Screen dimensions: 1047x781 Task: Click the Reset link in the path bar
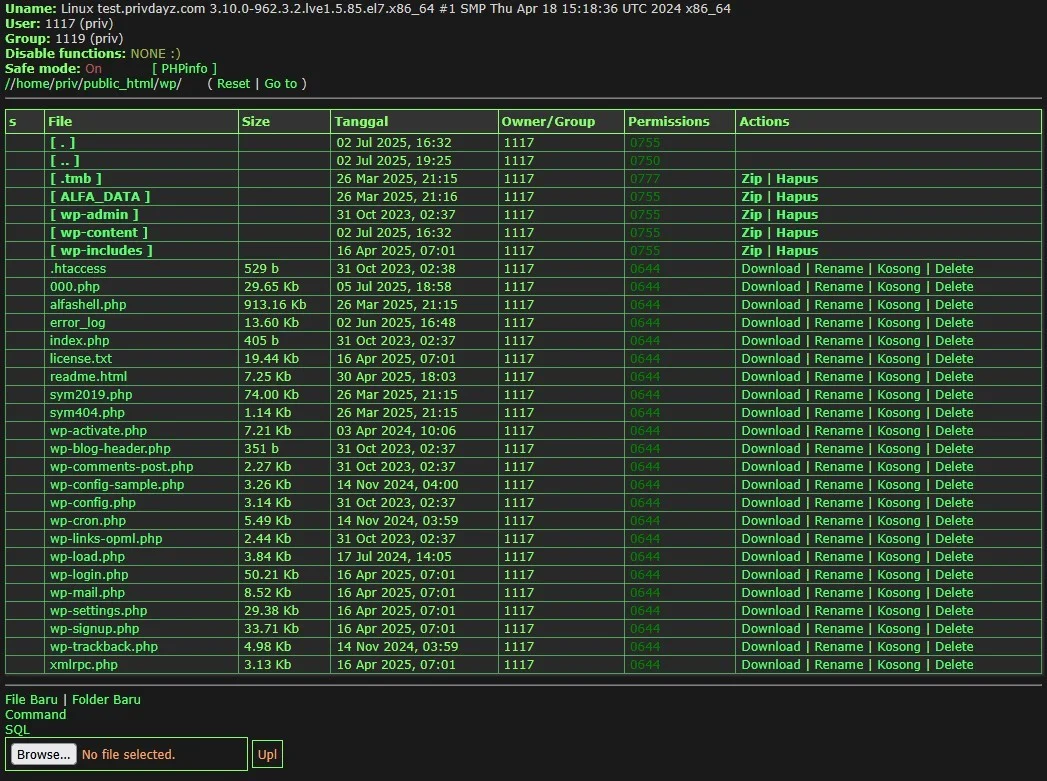tap(233, 83)
